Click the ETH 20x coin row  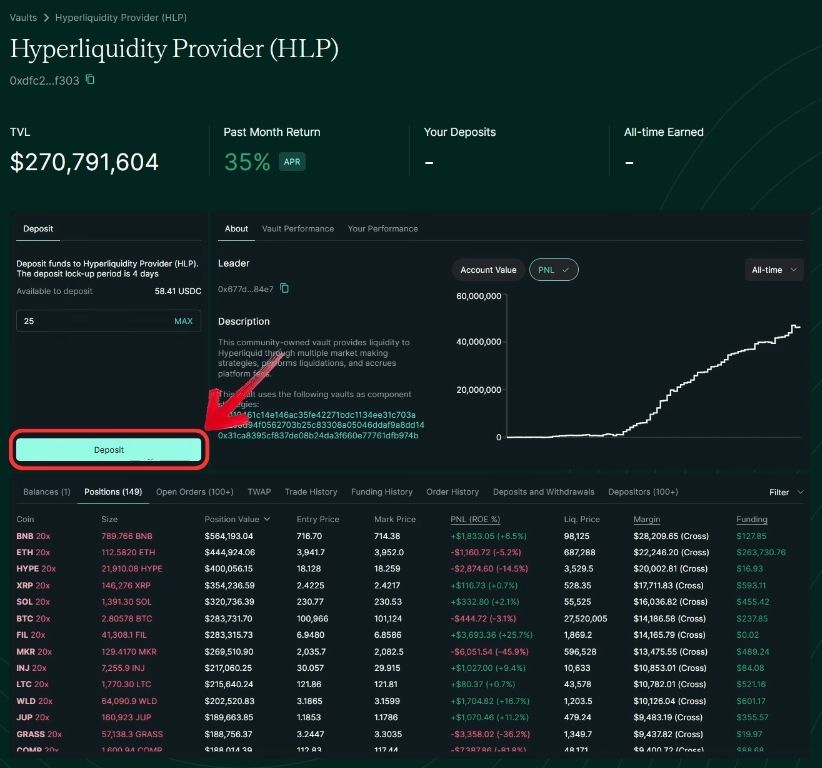[x=33, y=552]
